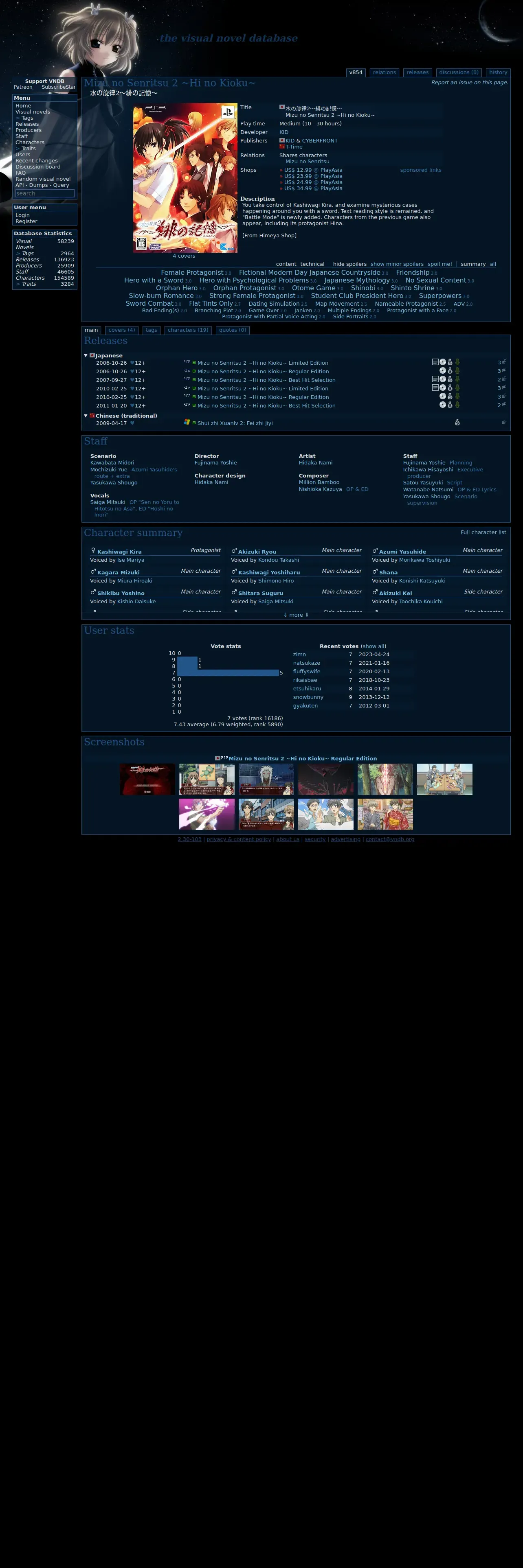Viewport: 523px width, 1568px height.
Task: Click the female symbol beside Kashiwagi Kira
Action: click(x=93, y=550)
